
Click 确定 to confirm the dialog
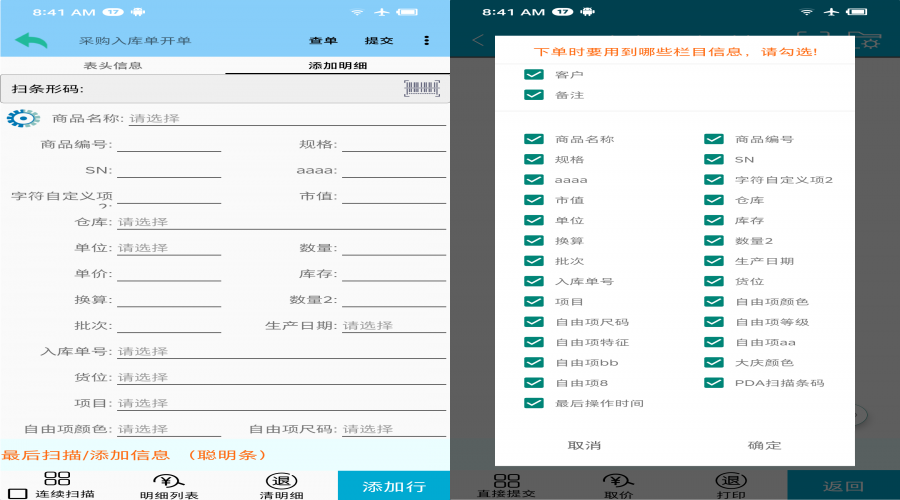764,445
